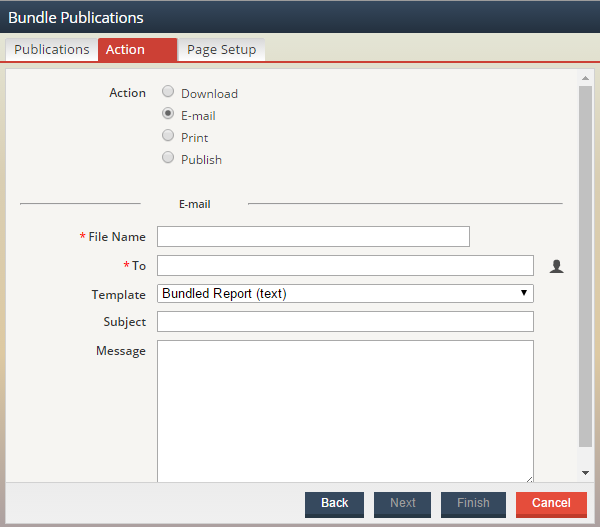
Task: Select the E-mail action option
Action: coord(168,113)
